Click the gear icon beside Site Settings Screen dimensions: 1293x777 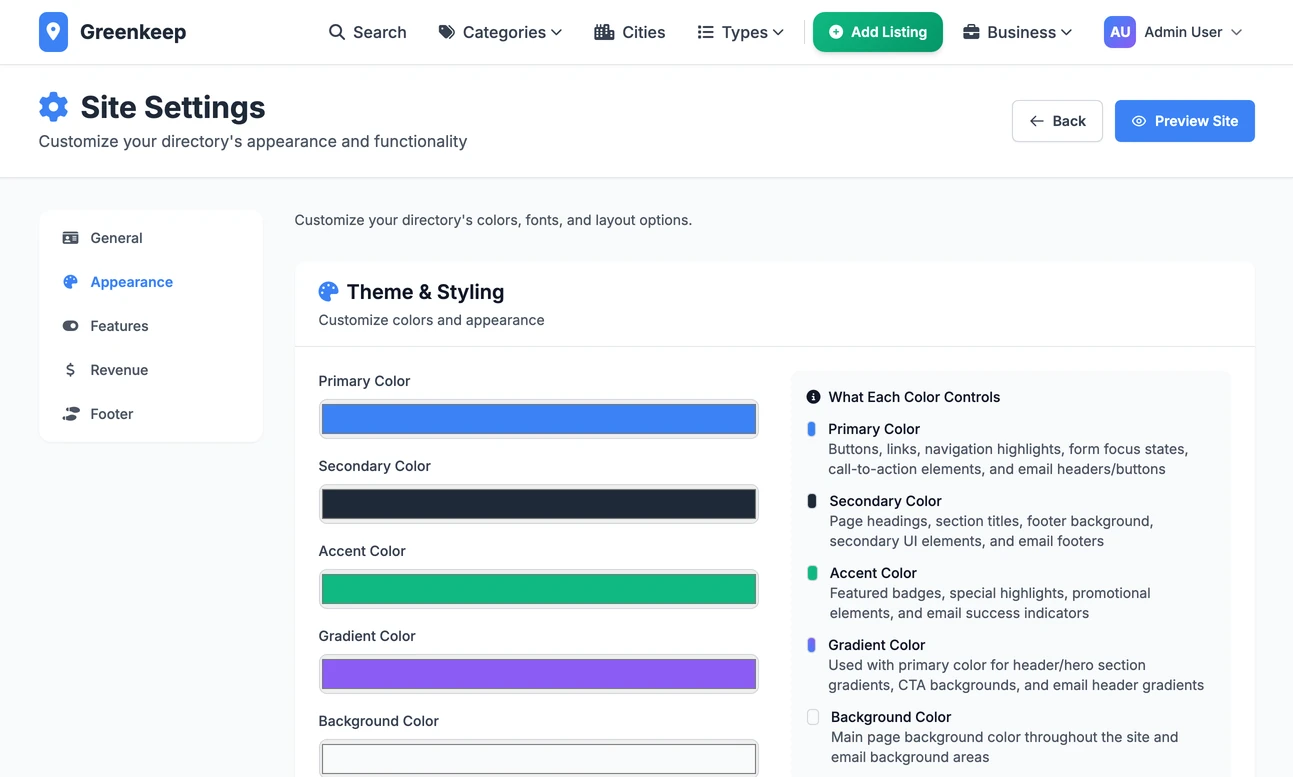53,107
